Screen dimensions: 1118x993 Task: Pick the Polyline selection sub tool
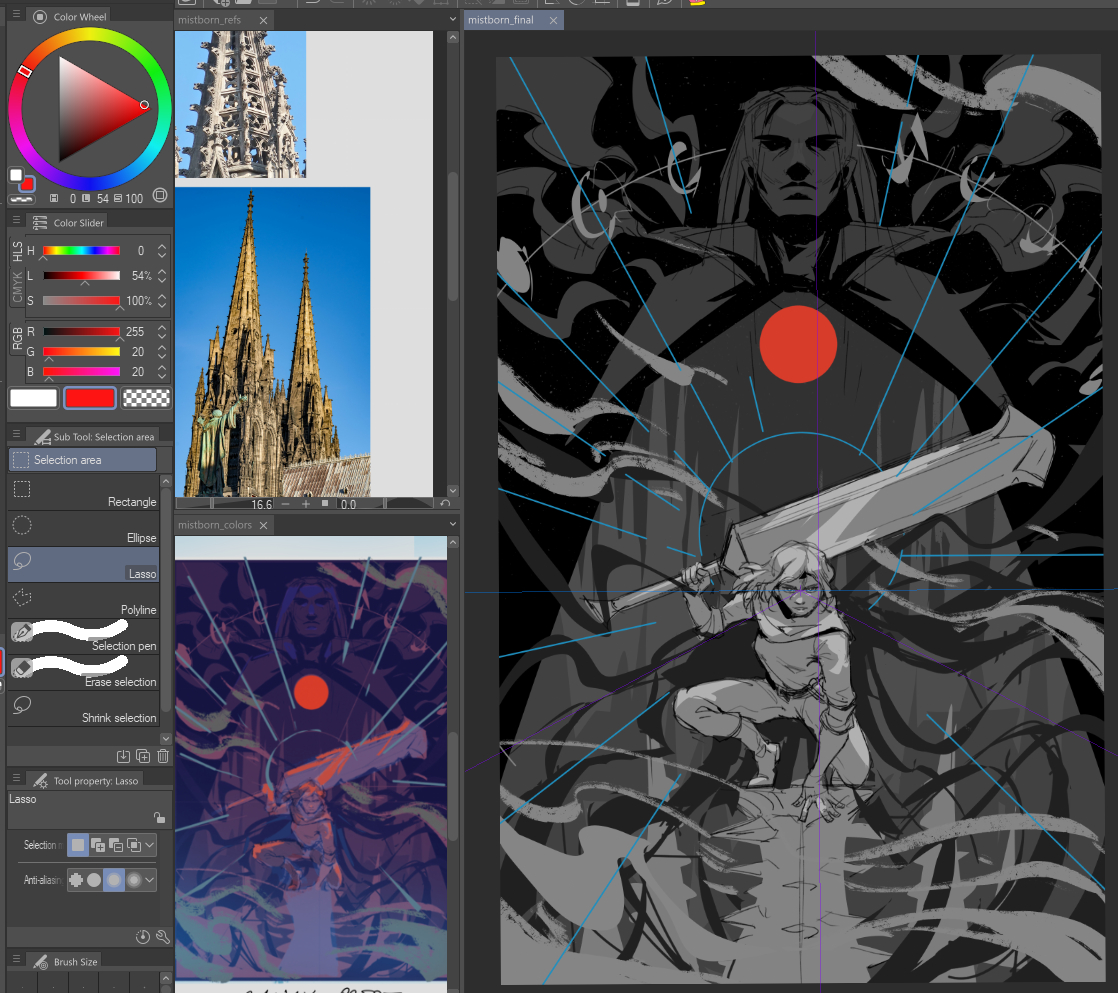83,598
